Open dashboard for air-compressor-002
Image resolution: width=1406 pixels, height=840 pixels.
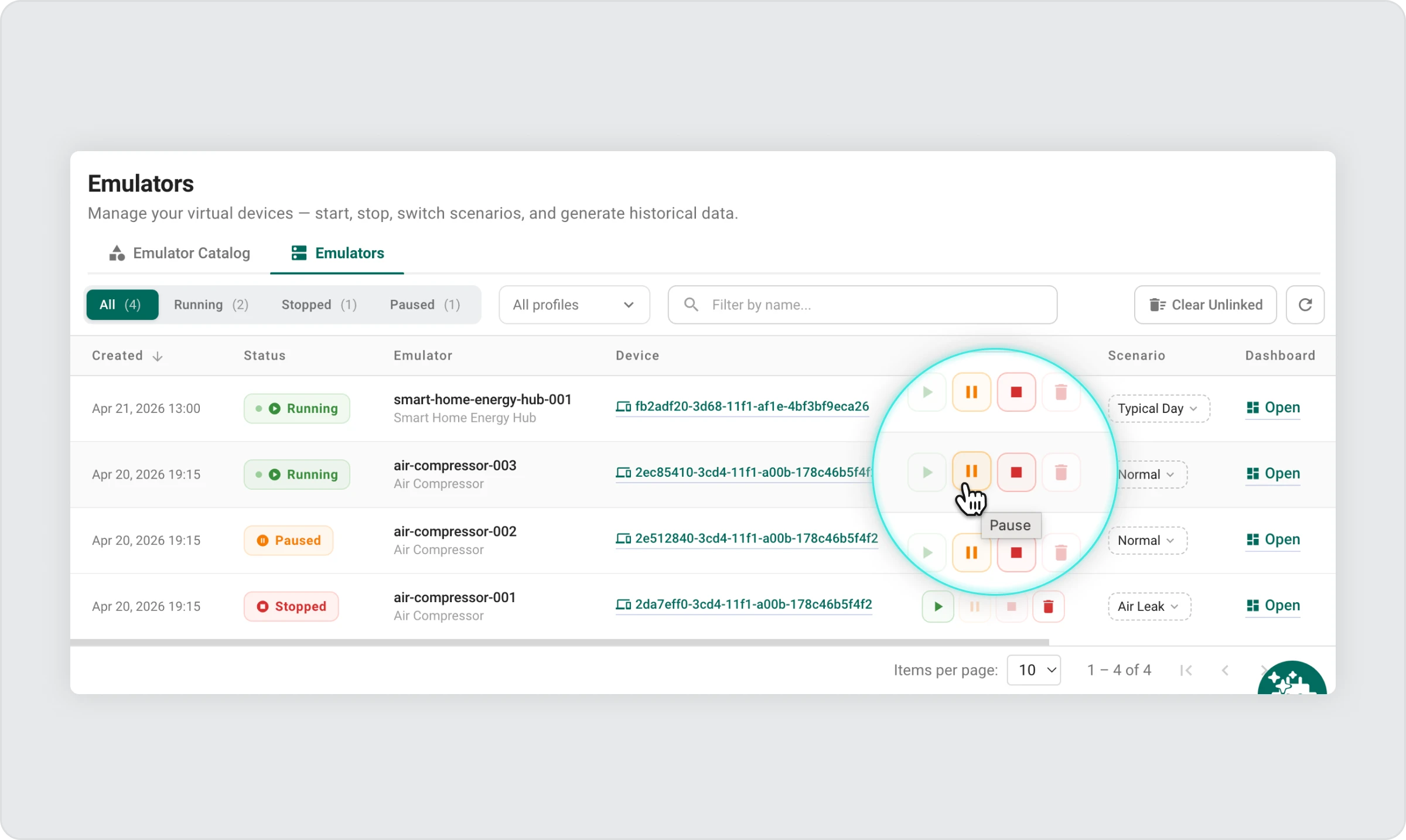click(x=1273, y=539)
